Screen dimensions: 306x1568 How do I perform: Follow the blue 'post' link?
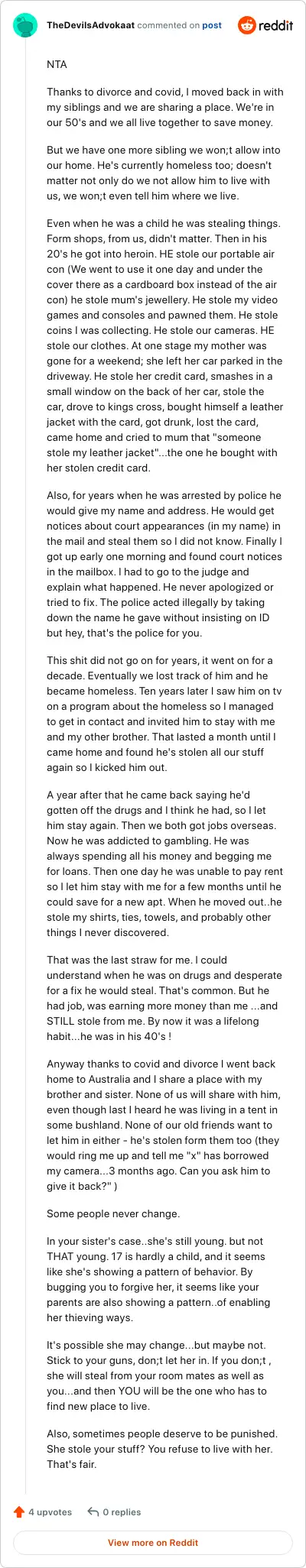click(212, 25)
